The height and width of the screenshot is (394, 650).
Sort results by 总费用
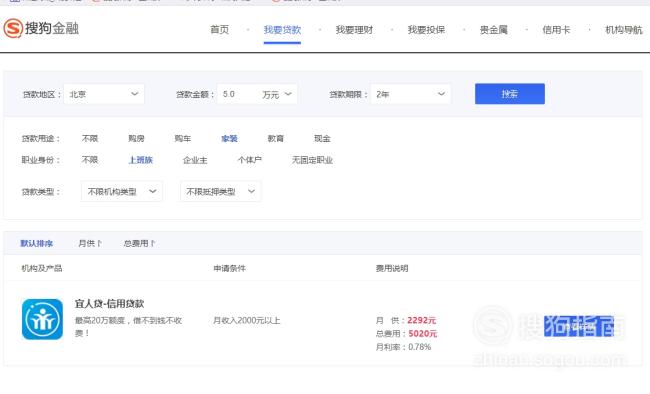click(139, 243)
